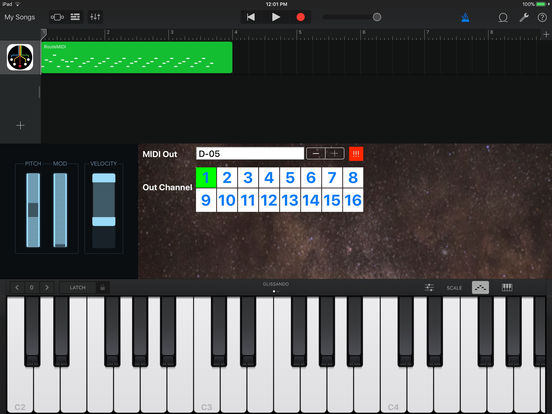The image size is (552, 414).
Task: Switch to tracks view icon
Action: (75, 17)
